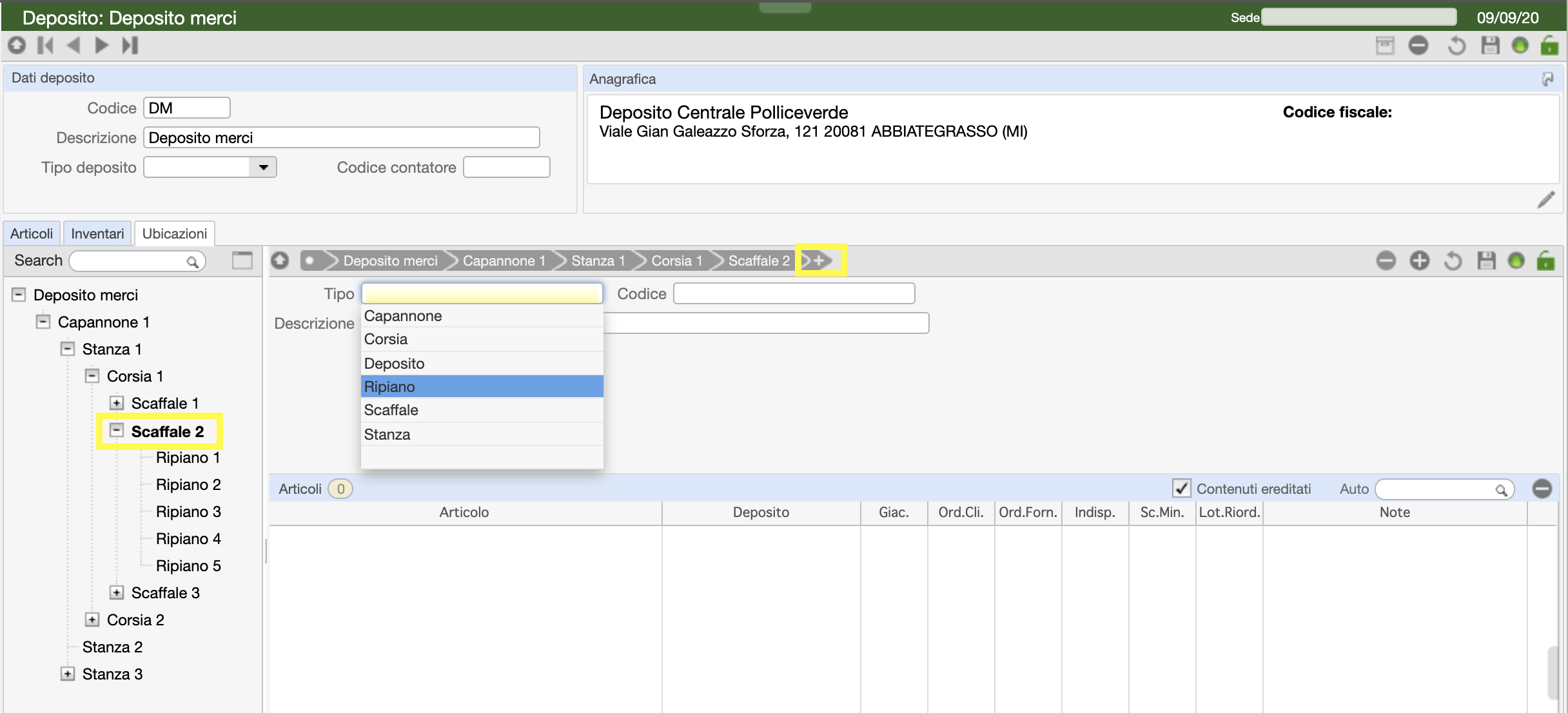Click the Ubicazioni toolbar save floppy icon
The height and width of the screenshot is (713, 1568).
tap(1486, 260)
